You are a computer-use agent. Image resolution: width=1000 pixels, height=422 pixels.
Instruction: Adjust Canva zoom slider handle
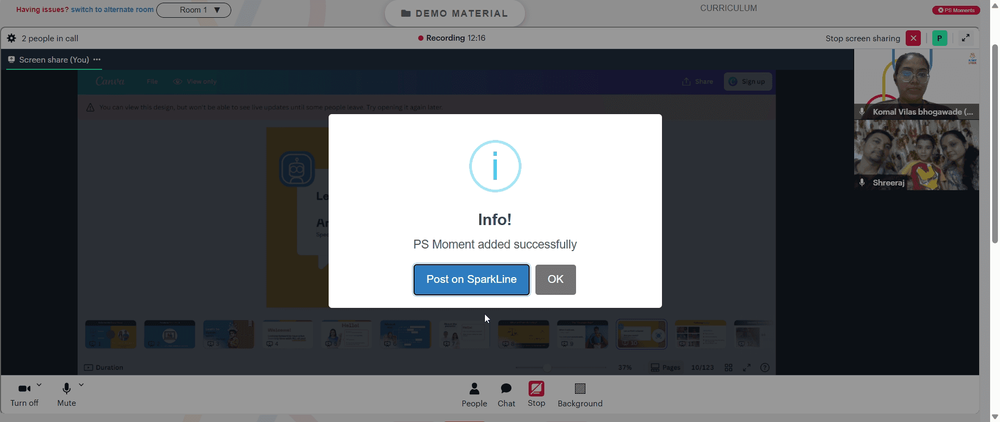(547, 368)
